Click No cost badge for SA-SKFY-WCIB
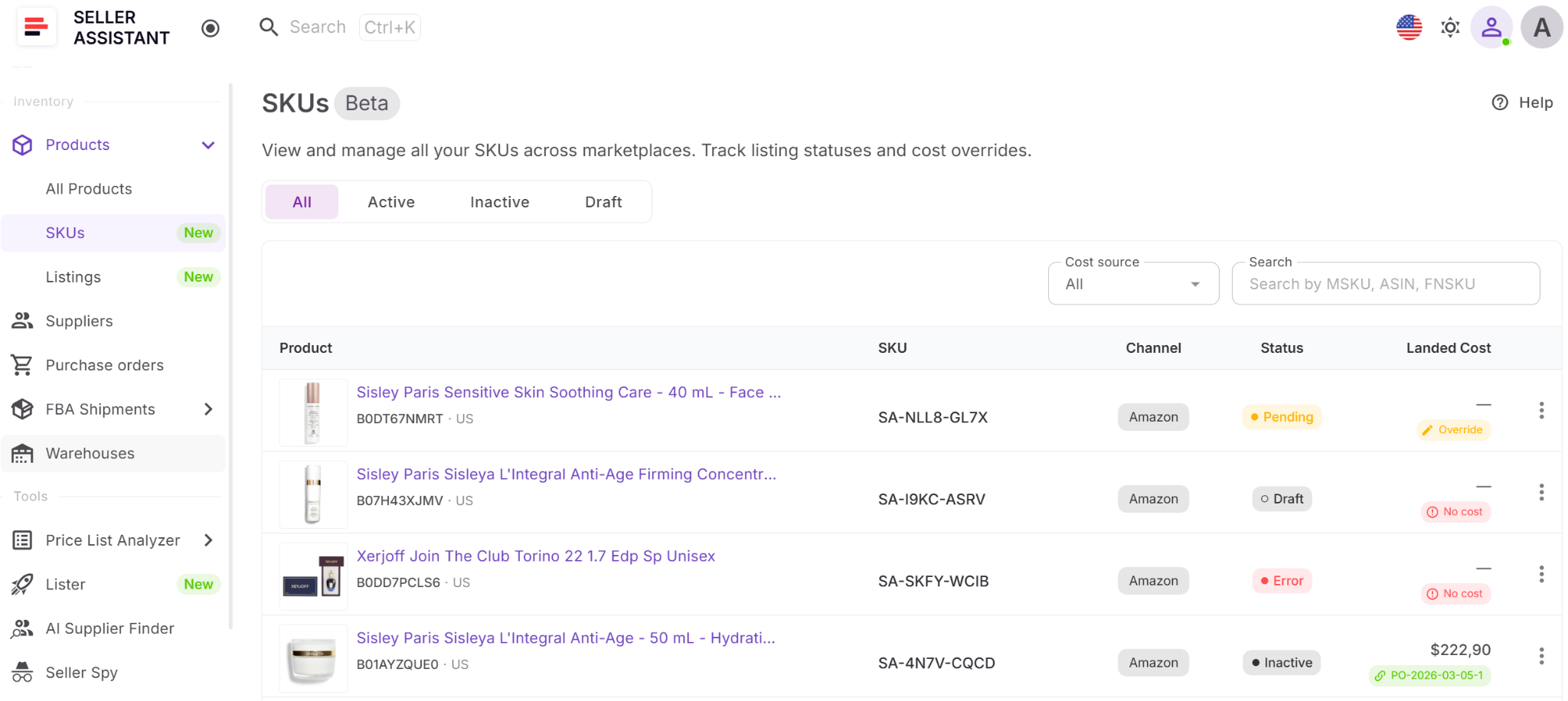Screen dimensions: 1568x701 pyautogui.click(x=1455, y=594)
